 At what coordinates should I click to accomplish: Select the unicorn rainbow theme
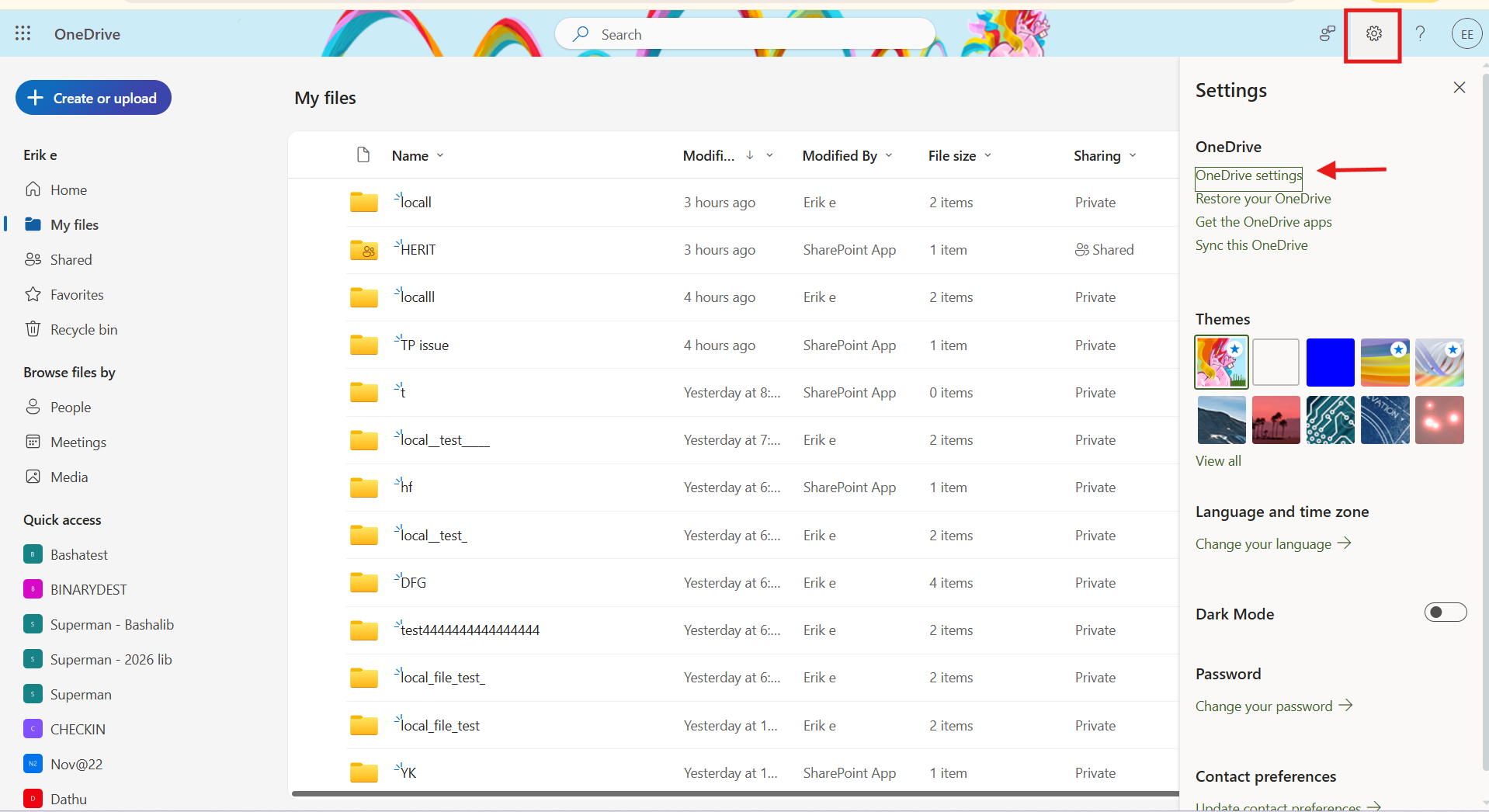[x=1221, y=362]
